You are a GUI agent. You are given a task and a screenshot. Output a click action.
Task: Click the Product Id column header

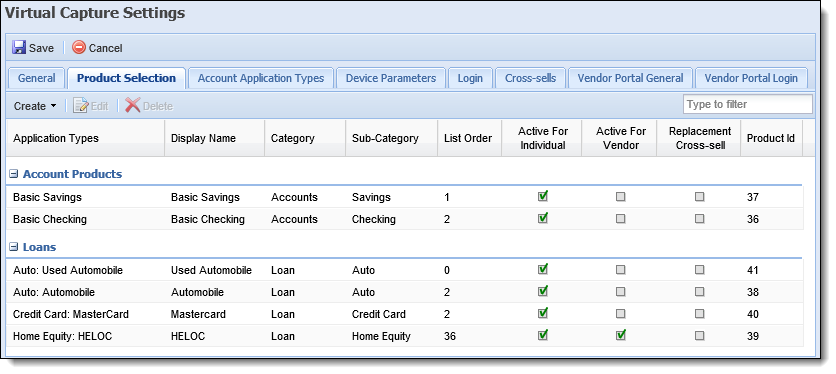(x=771, y=138)
